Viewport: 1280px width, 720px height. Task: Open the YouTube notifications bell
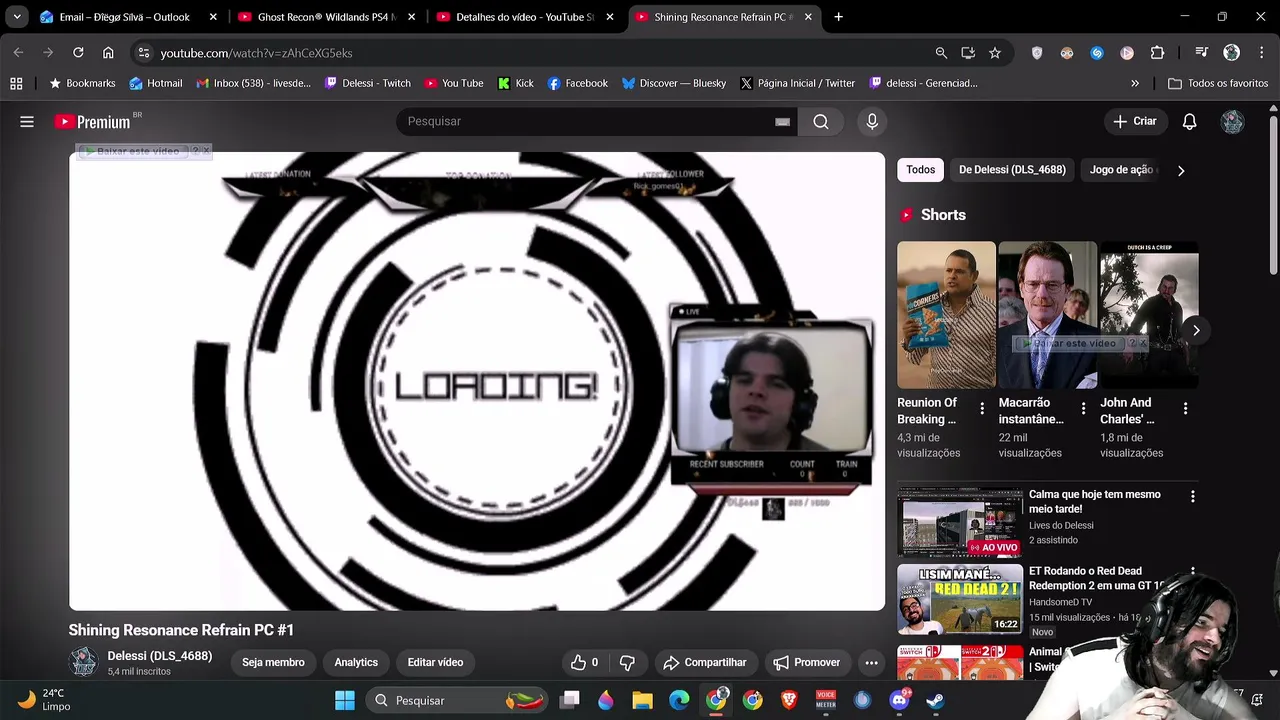click(x=1189, y=121)
